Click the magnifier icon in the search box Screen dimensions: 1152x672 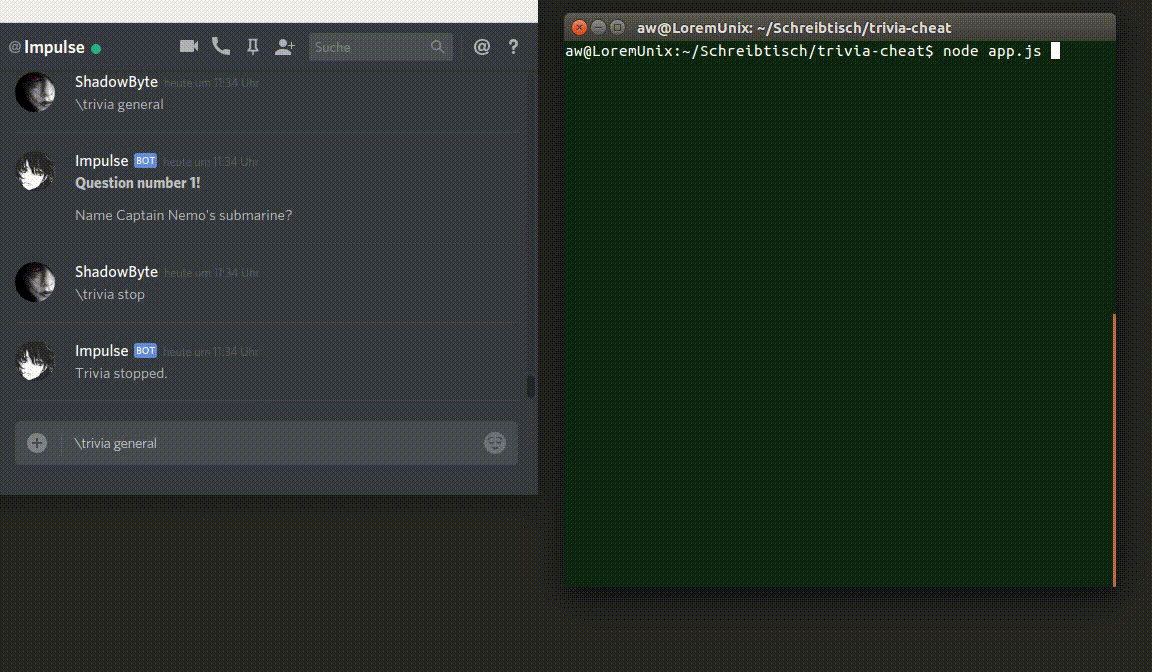(x=438, y=47)
